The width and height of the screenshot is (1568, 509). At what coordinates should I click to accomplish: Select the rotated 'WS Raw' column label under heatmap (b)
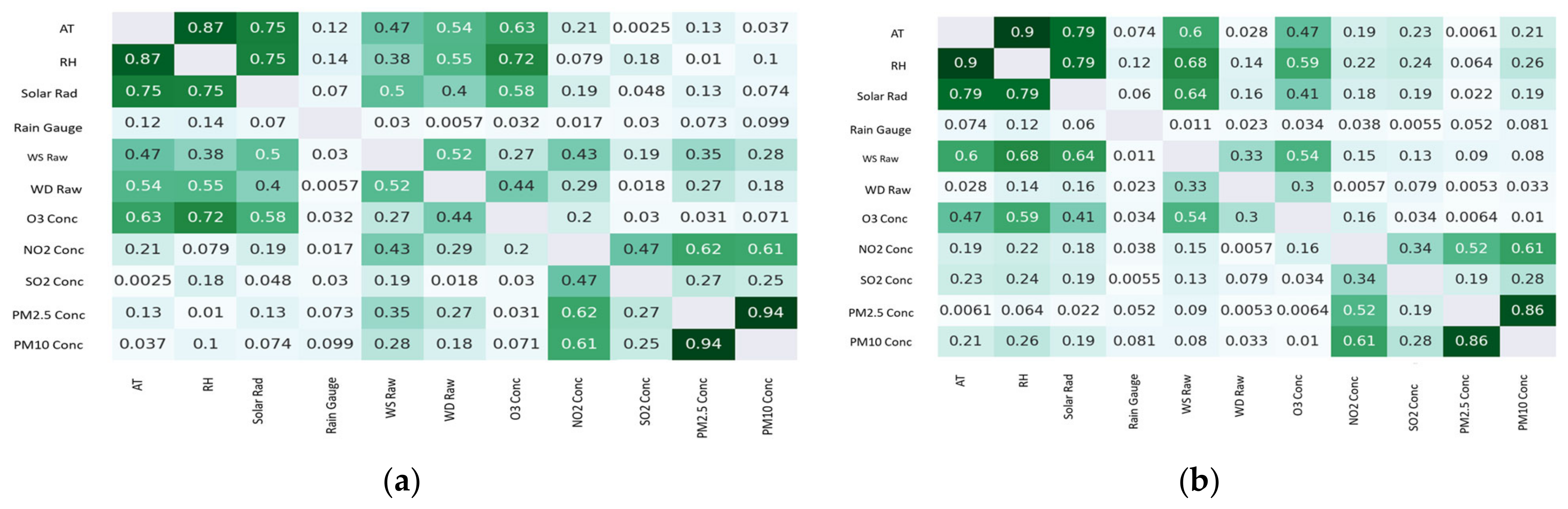click(x=1186, y=395)
